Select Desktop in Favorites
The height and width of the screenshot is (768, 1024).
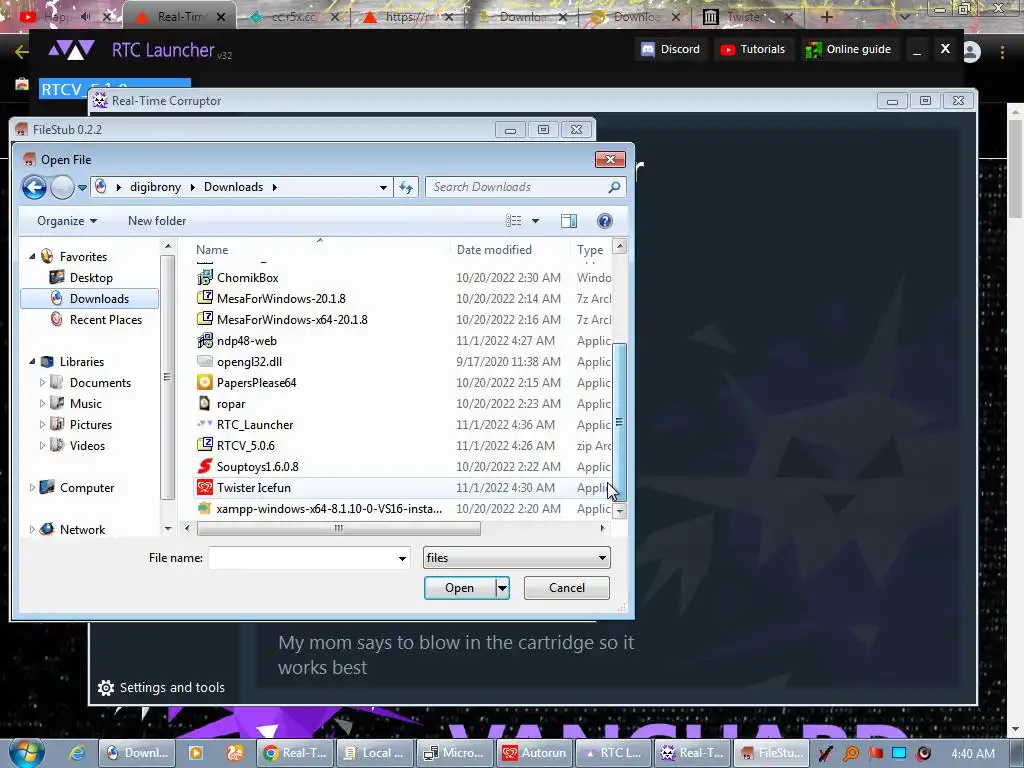(91, 278)
